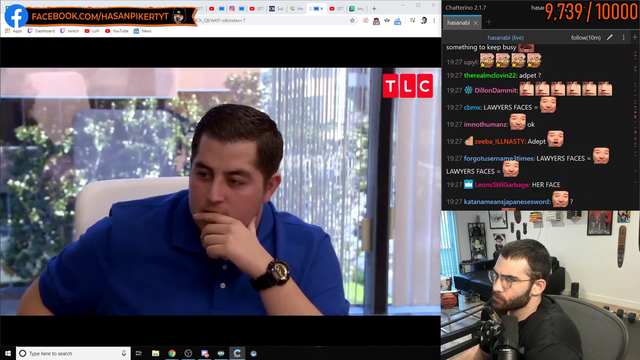640x360 pixels.
Task: Open Task View on the taskbar
Action: 139,353
